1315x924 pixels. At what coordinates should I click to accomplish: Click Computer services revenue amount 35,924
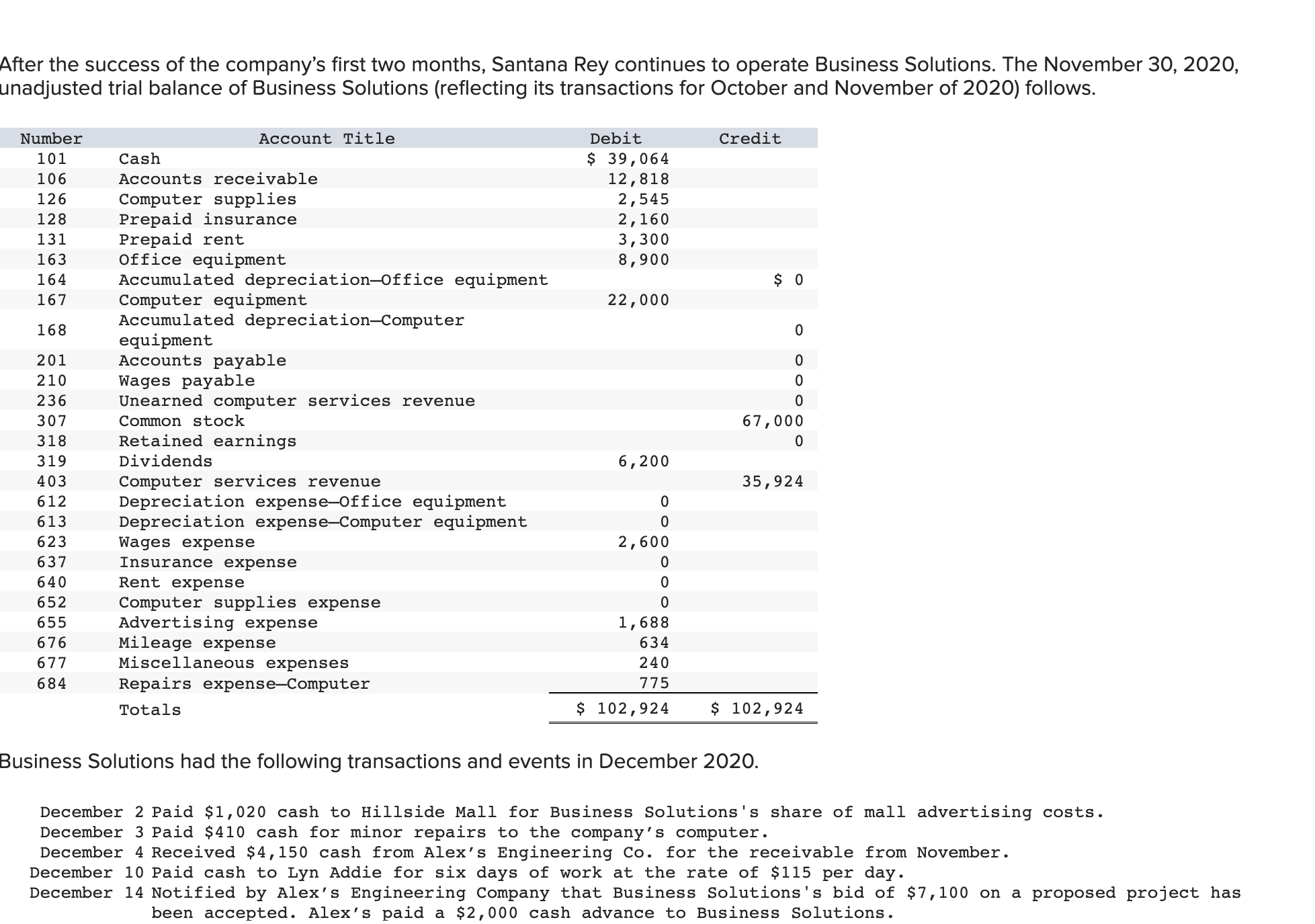[x=773, y=482]
